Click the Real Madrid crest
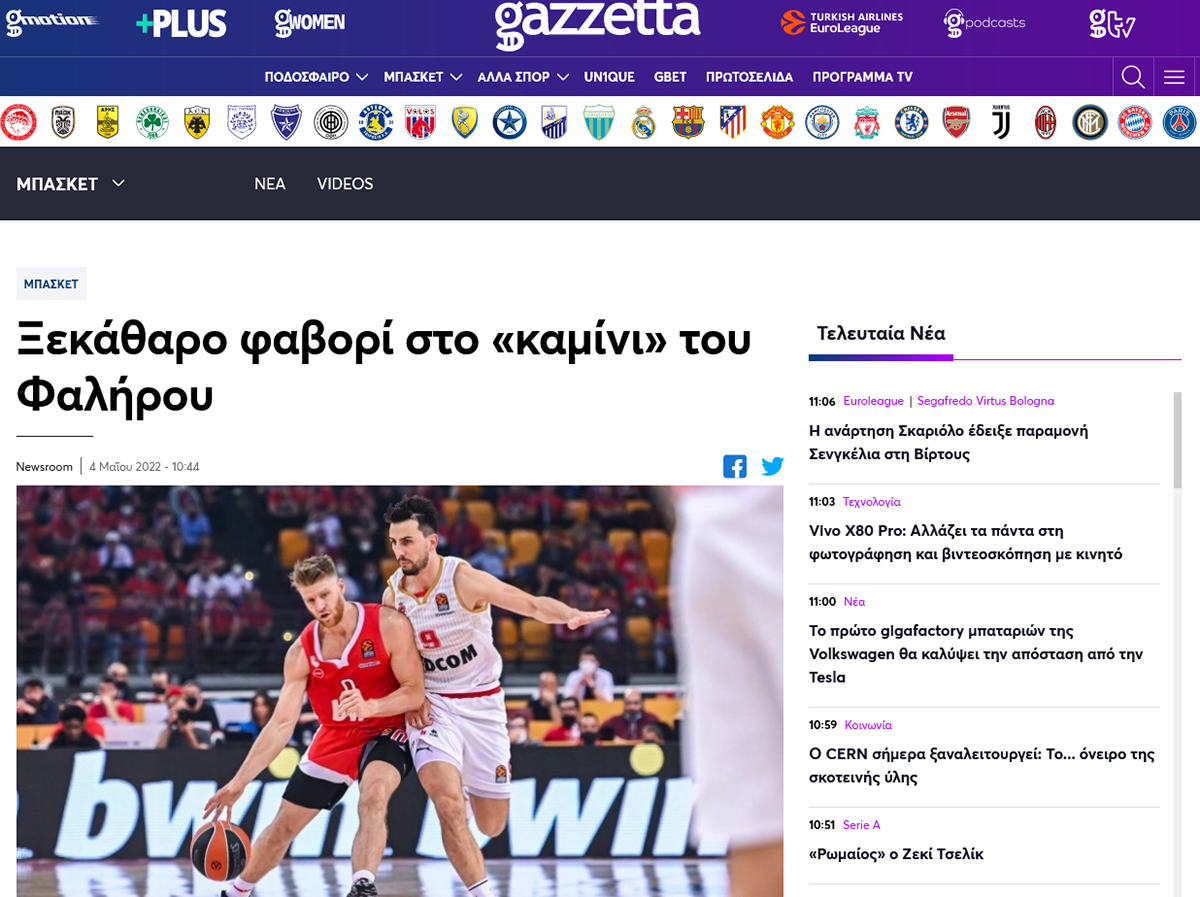 [x=643, y=122]
